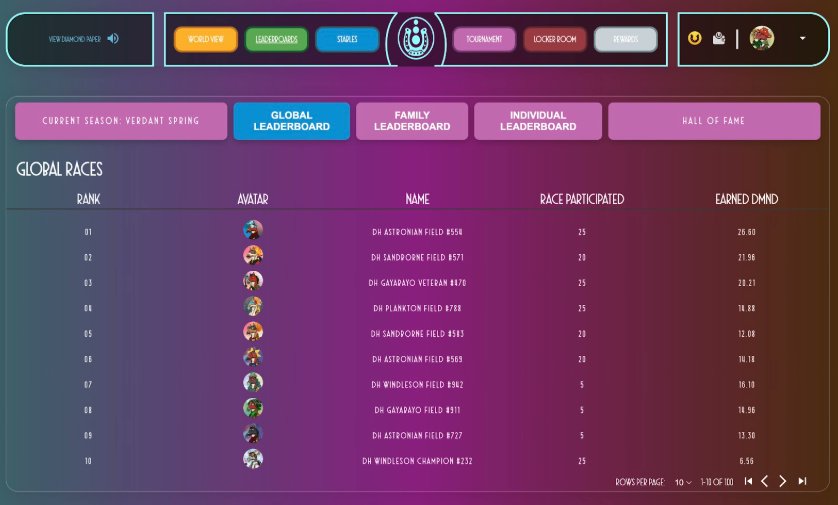
Task: Open the View Diamond Paper link
Action: click(75, 39)
